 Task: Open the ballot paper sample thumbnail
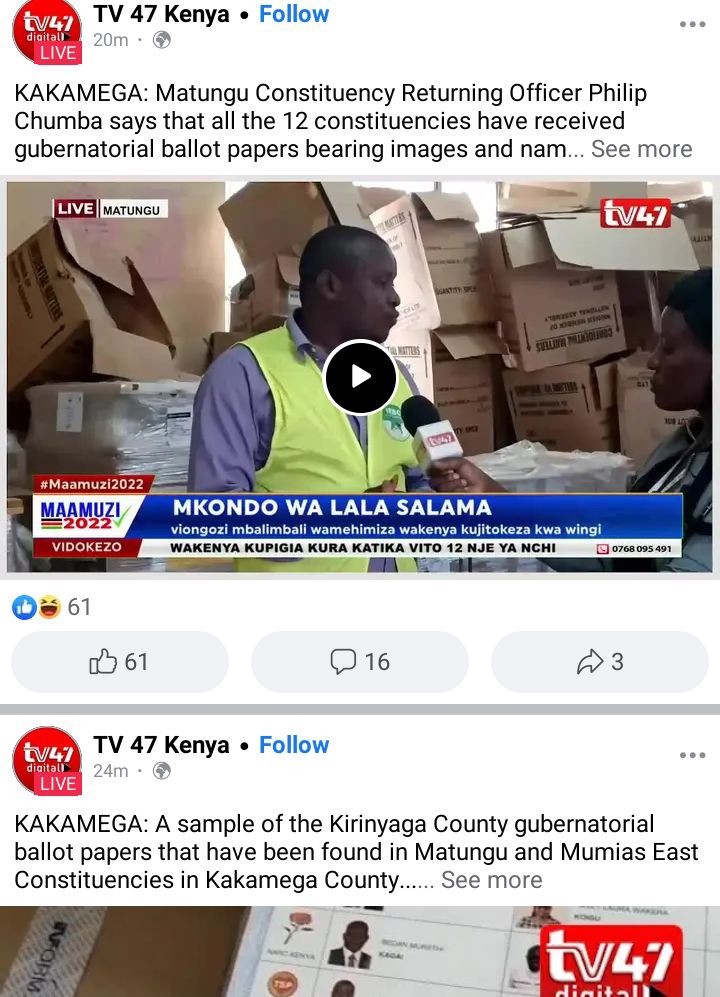point(360,951)
